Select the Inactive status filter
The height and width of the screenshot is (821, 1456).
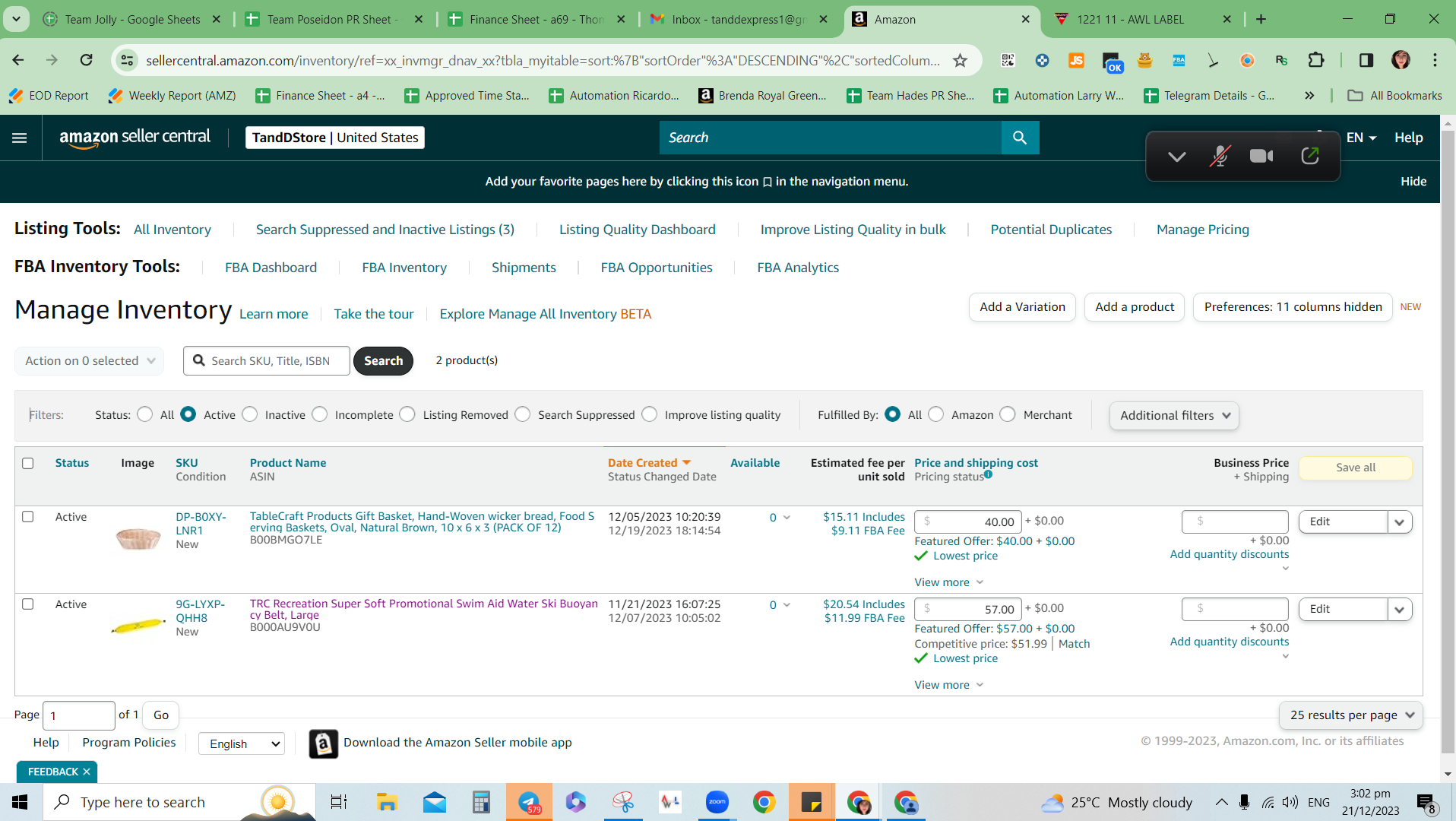point(250,414)
